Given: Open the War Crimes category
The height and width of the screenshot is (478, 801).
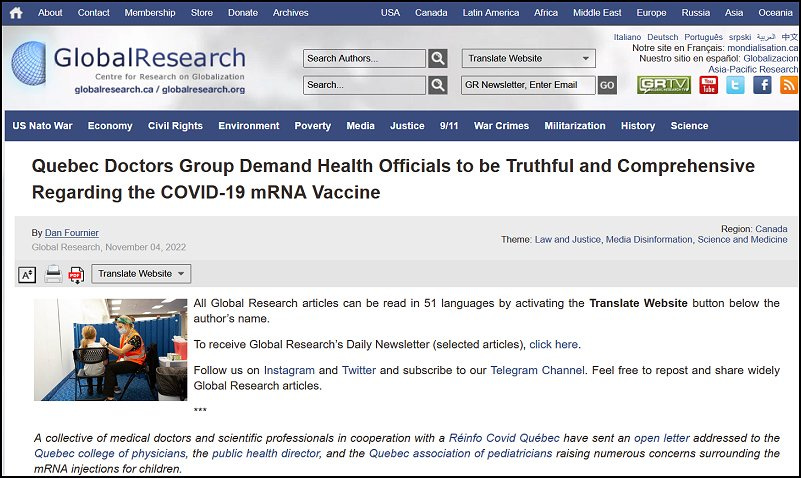Looking at the screenshot, I should pos(502,126).
